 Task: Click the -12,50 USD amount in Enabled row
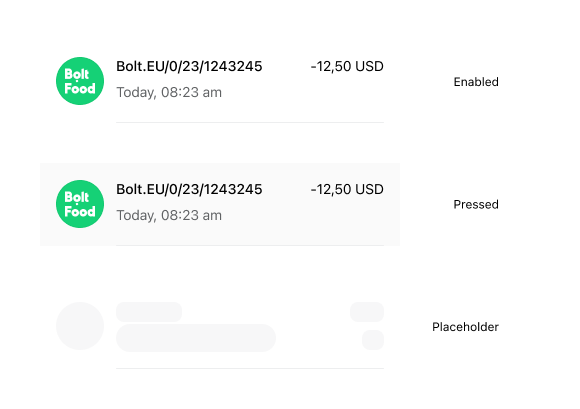347,67
